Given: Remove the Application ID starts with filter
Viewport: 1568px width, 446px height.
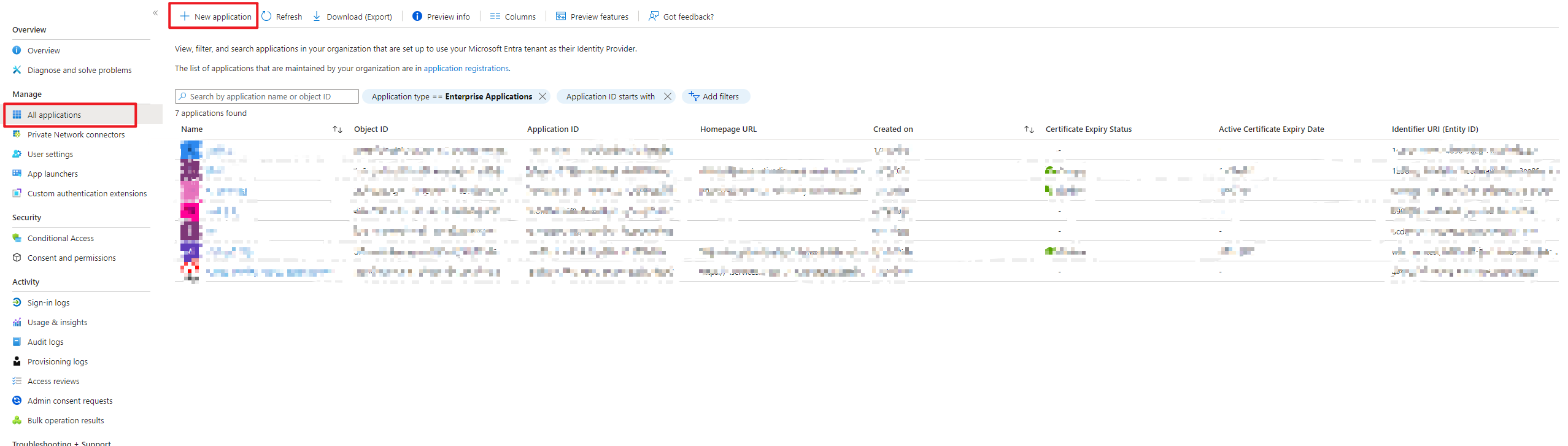Looking at the screenshot, I should click(x=668, y=96).
